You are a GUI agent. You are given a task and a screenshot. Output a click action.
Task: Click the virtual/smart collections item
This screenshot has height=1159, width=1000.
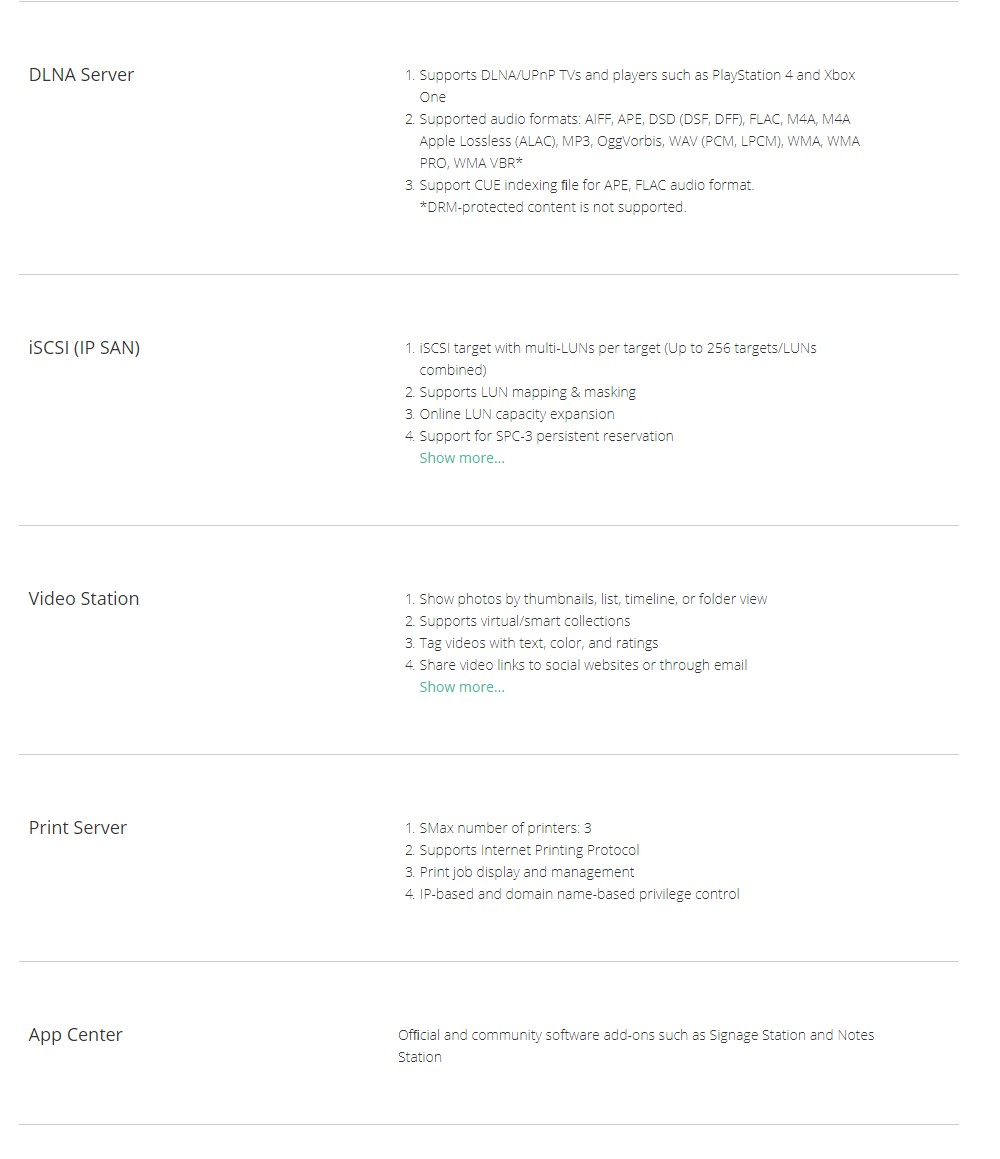(x=524, y=621)
